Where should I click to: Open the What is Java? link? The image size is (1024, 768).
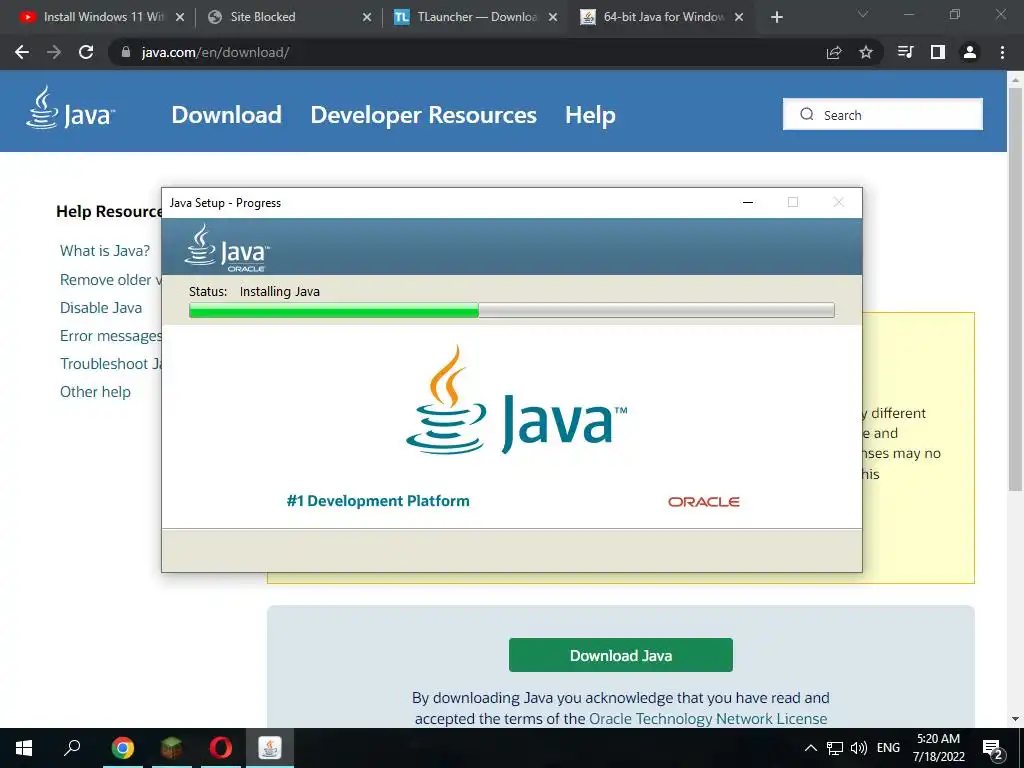coord(104,251)
